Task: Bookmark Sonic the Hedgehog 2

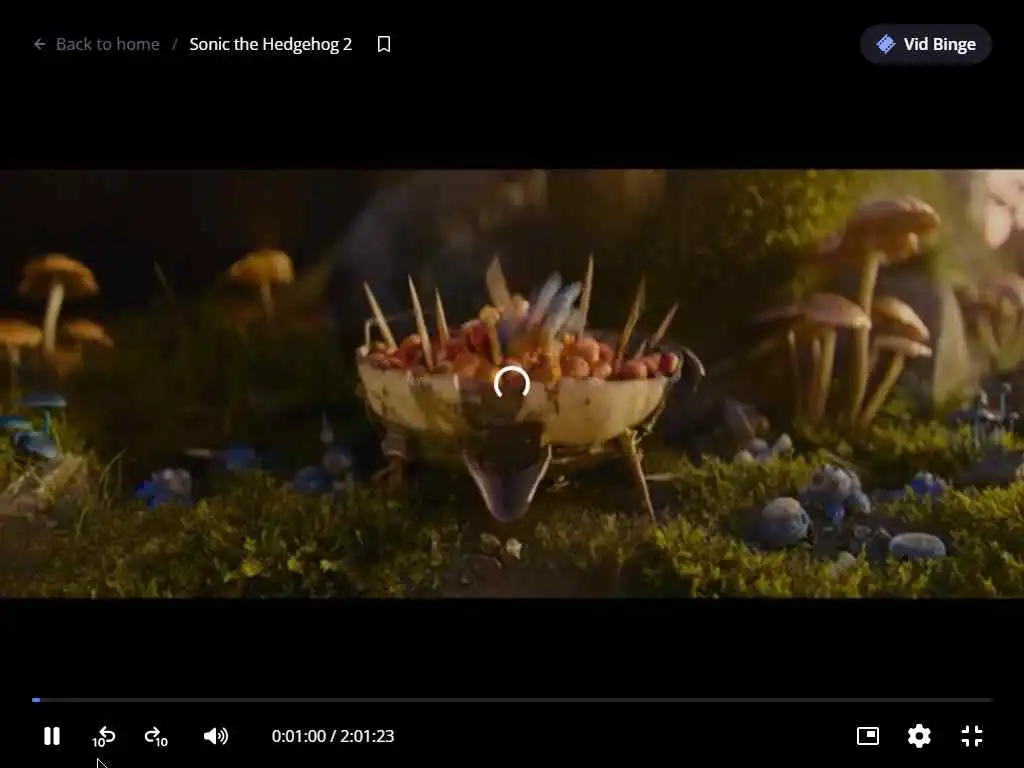Action: pos(384,44)
